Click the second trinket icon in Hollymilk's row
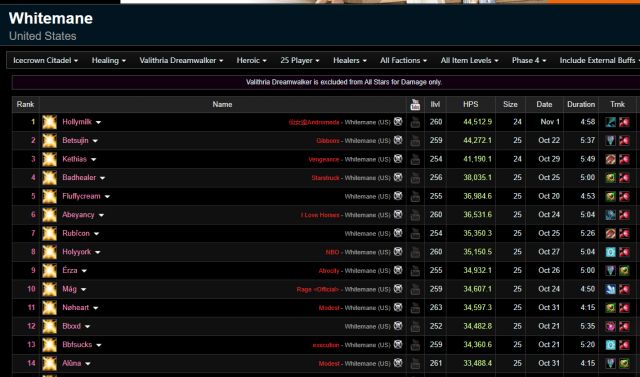This screenshot has width=640, height=377. (624, 122)
